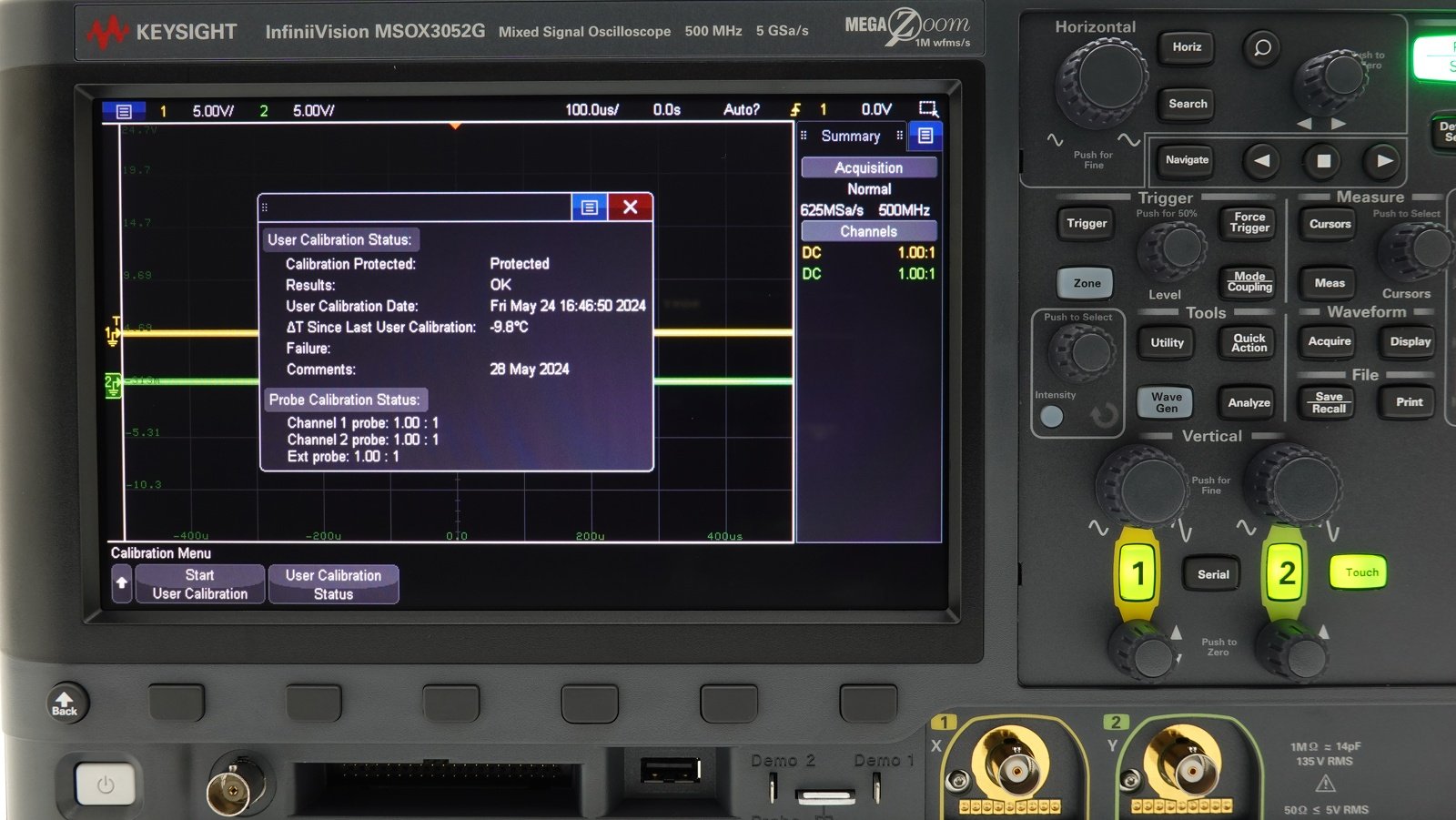Push the horizontal time/div knob
Screen dimensions: 1456x820
[1102, 82]
